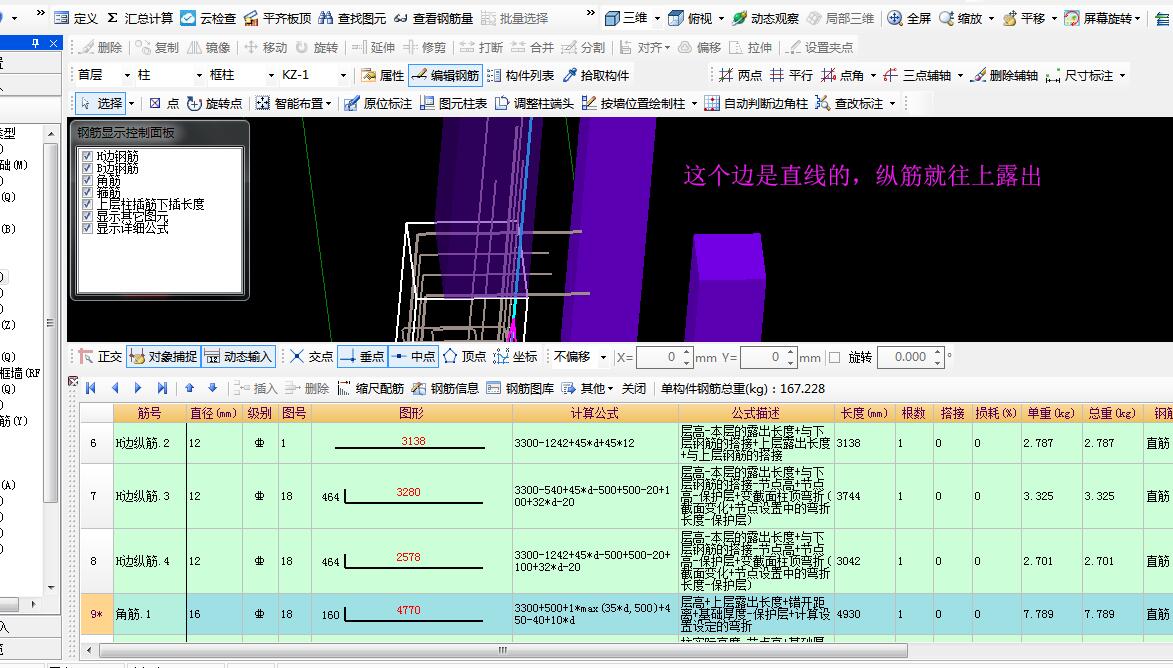Uncheck 显示其它图元 checkbox
This screenshot has height=668, width=1173.
(88, 216)
